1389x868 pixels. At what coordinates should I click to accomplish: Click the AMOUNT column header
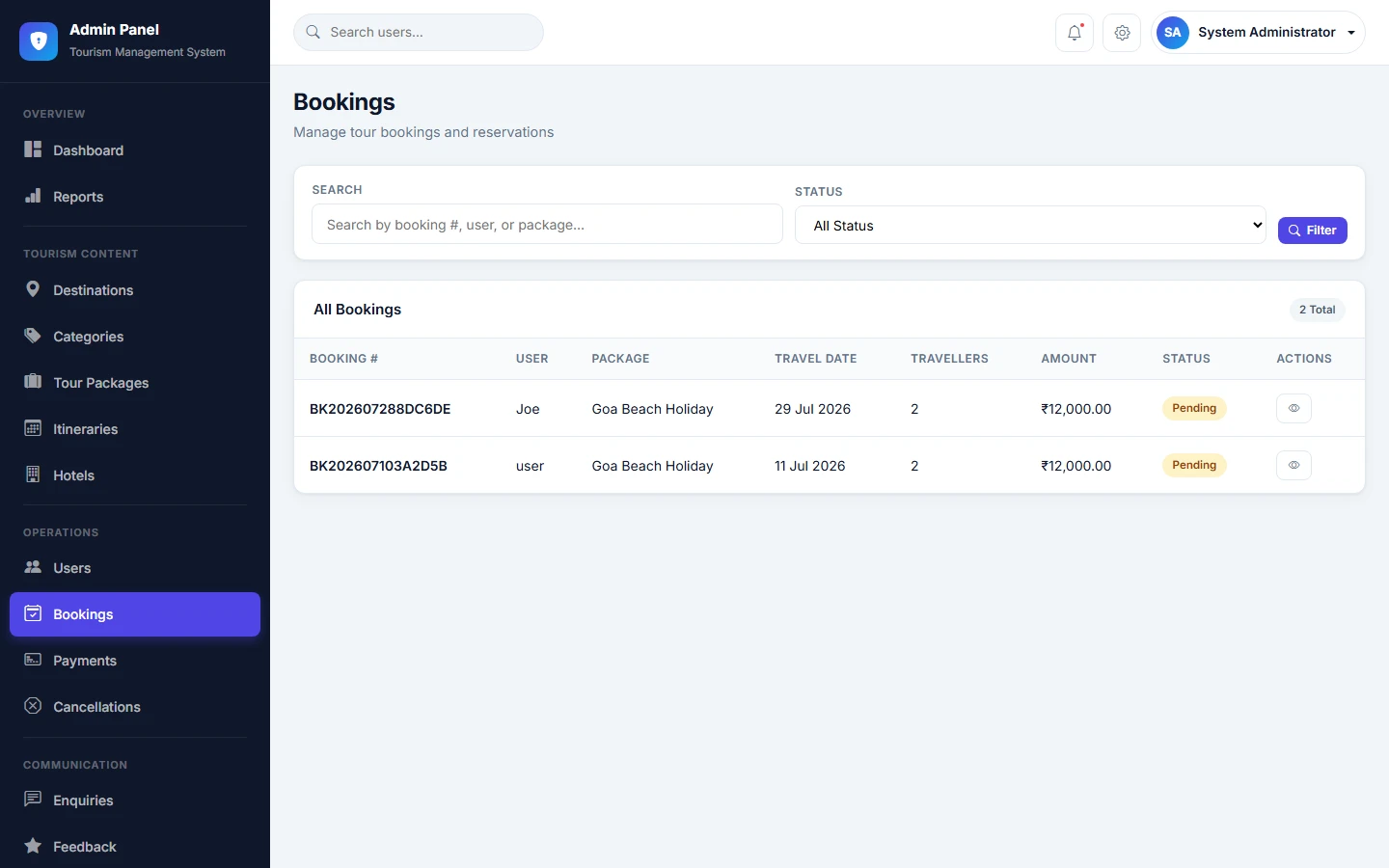pos(1069,359)
